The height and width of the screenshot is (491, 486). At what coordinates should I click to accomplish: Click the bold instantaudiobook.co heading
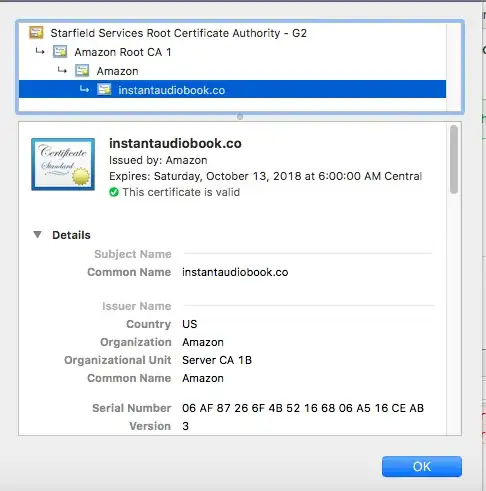(x=175, y=143)
